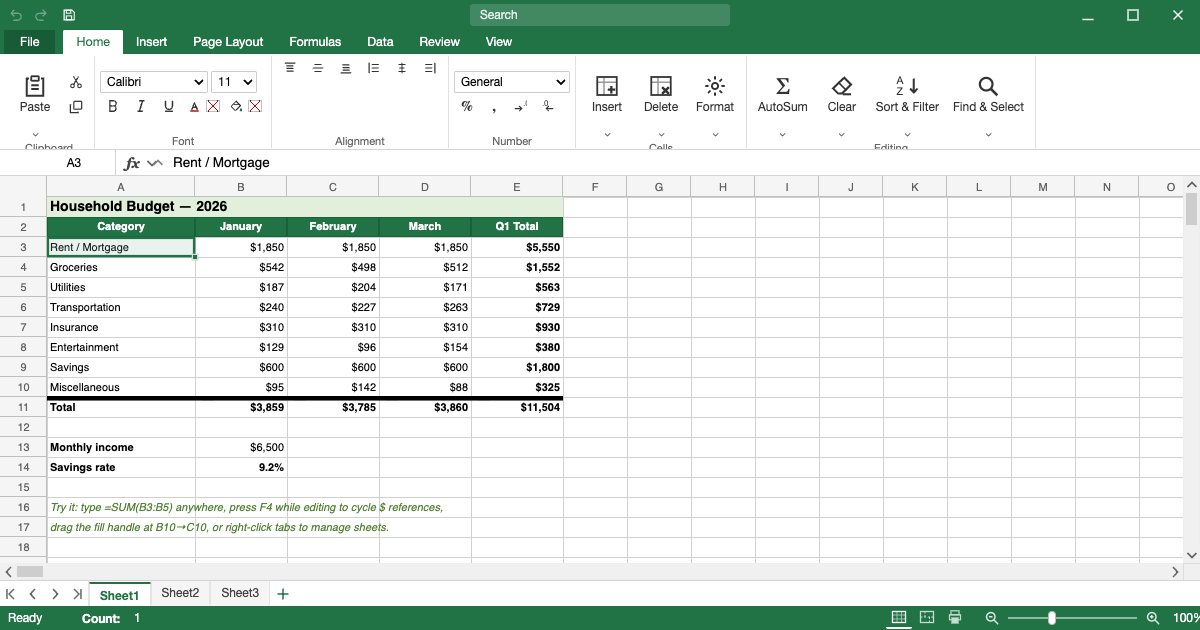Expand the arrow below Find & Select

[x=988, y=133]
